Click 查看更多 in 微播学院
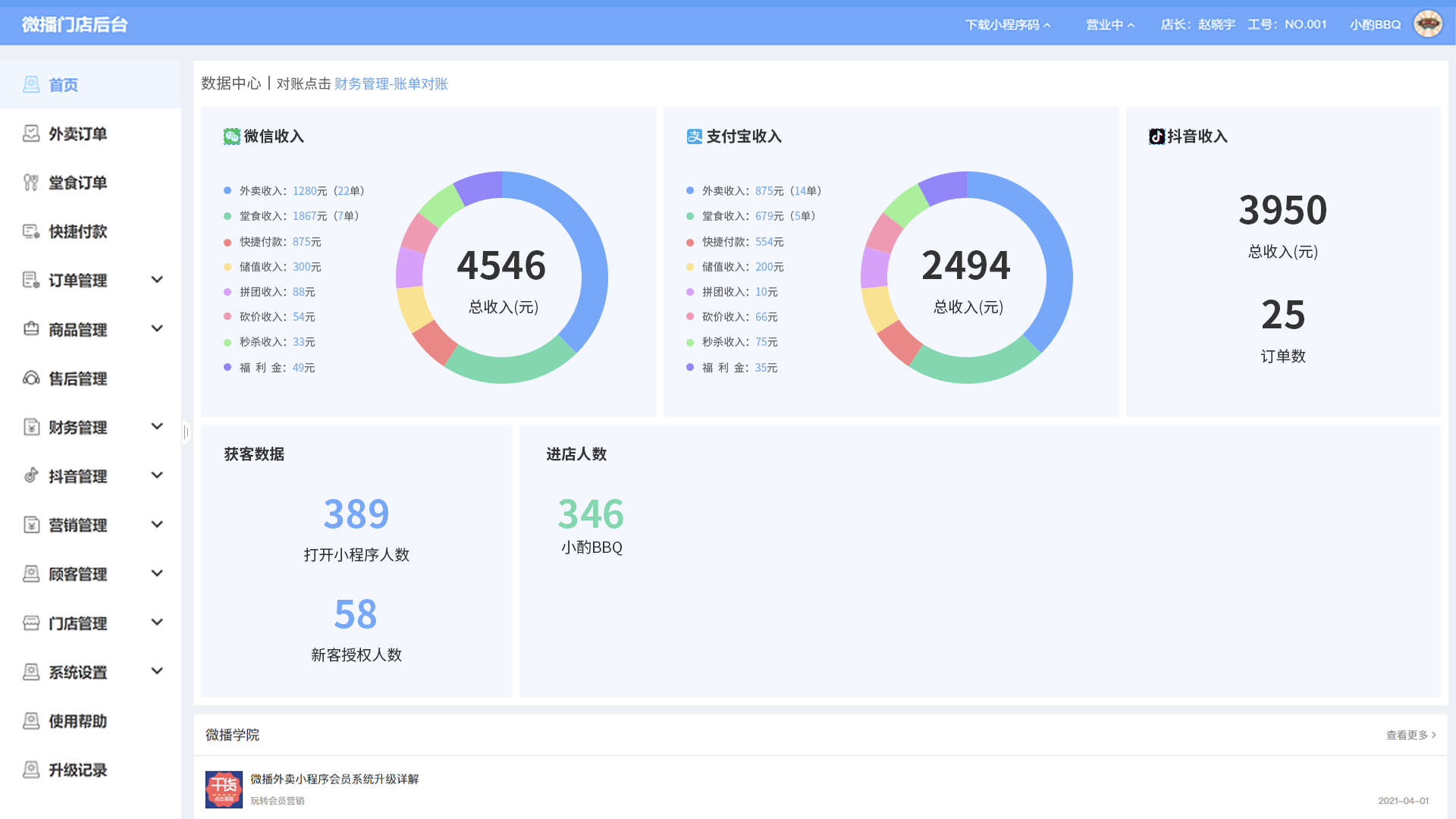 [x=1410, y=735]
